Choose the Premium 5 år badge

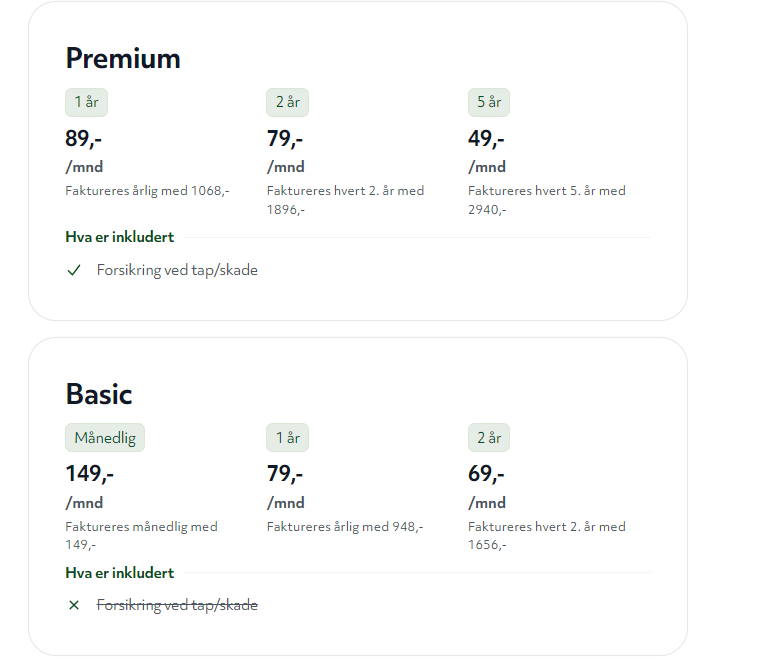[489, 102]
